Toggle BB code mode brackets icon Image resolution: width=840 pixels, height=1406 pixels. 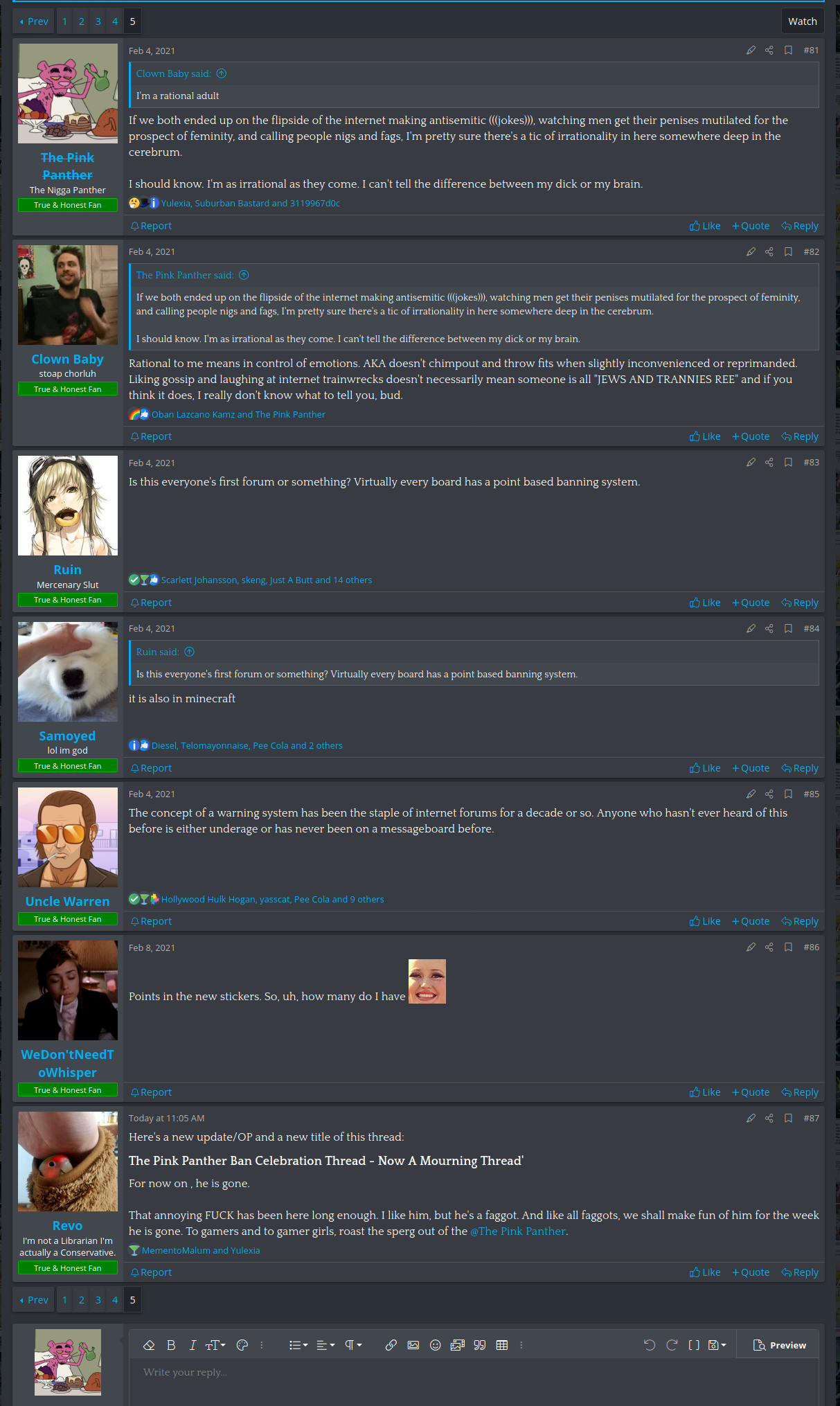(694, 1345)
